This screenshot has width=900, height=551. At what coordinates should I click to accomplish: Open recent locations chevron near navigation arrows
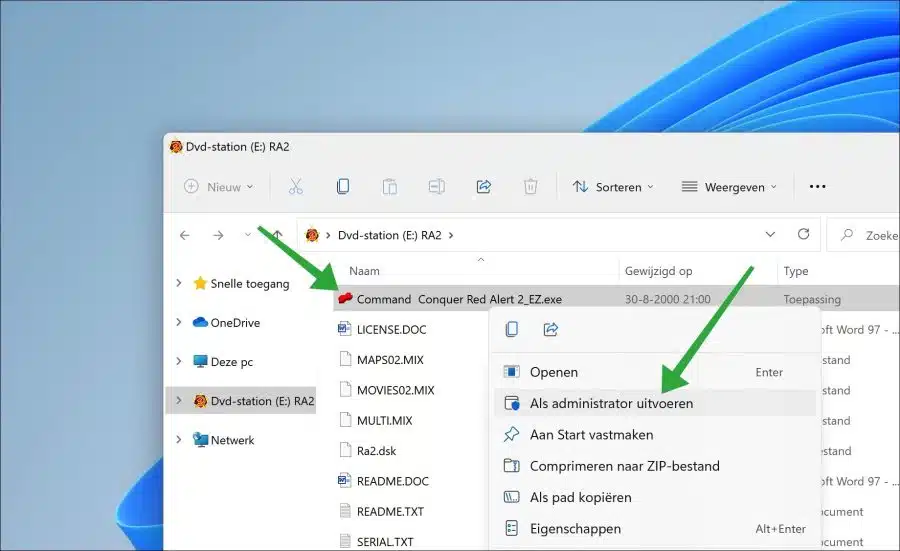(x=248, y=235)
